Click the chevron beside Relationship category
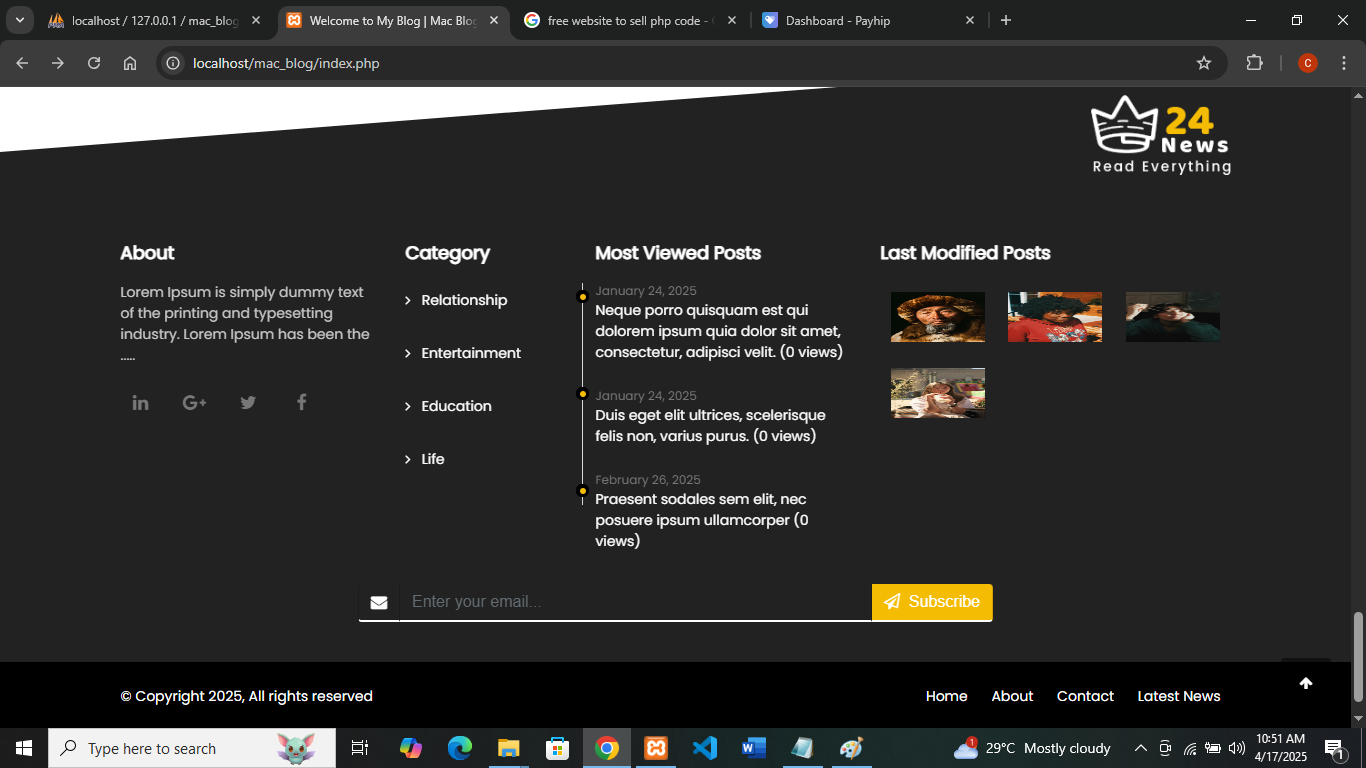The image size is (1366, 768). coord(408,301)
